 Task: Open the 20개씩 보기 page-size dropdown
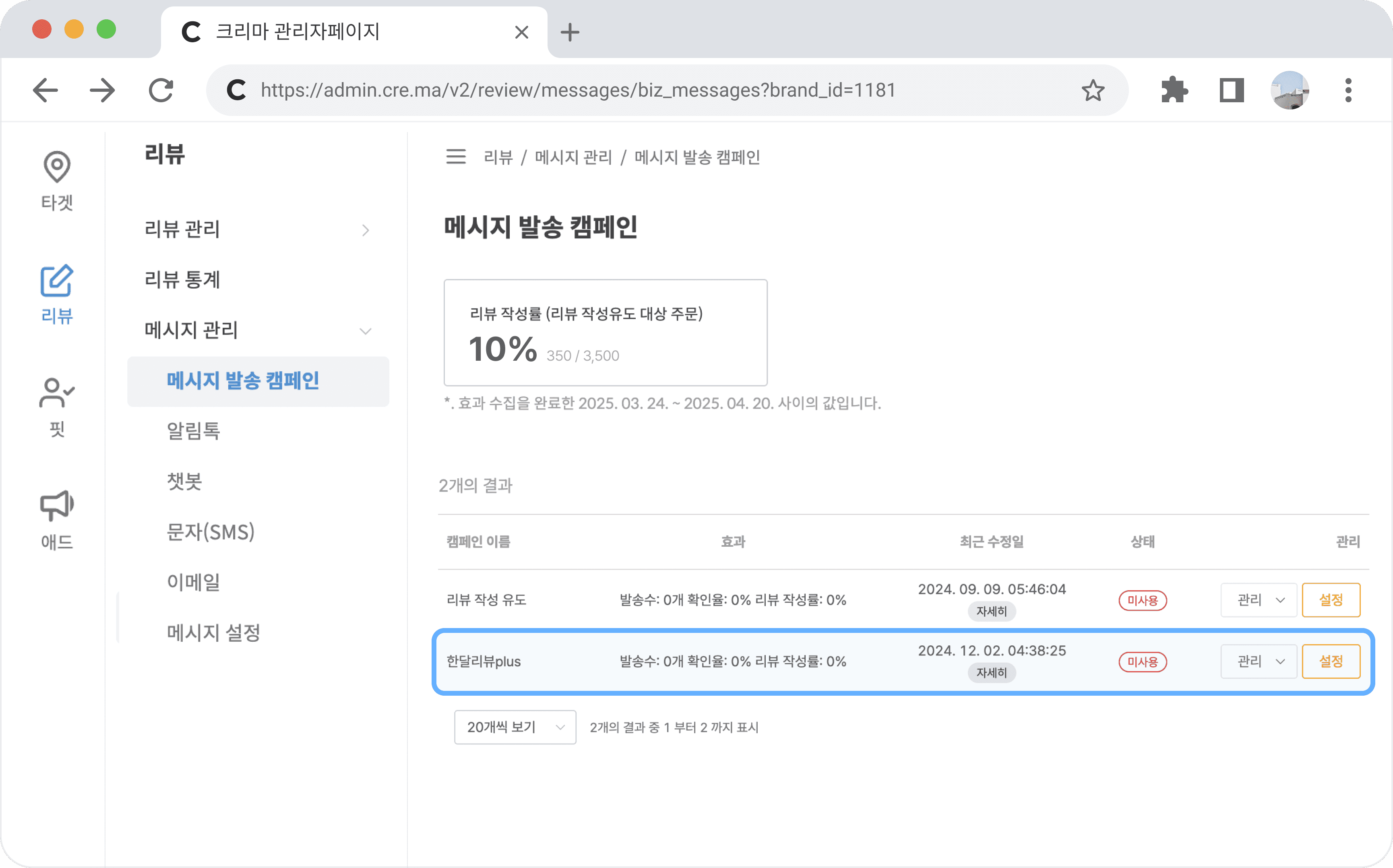[515, 727]
